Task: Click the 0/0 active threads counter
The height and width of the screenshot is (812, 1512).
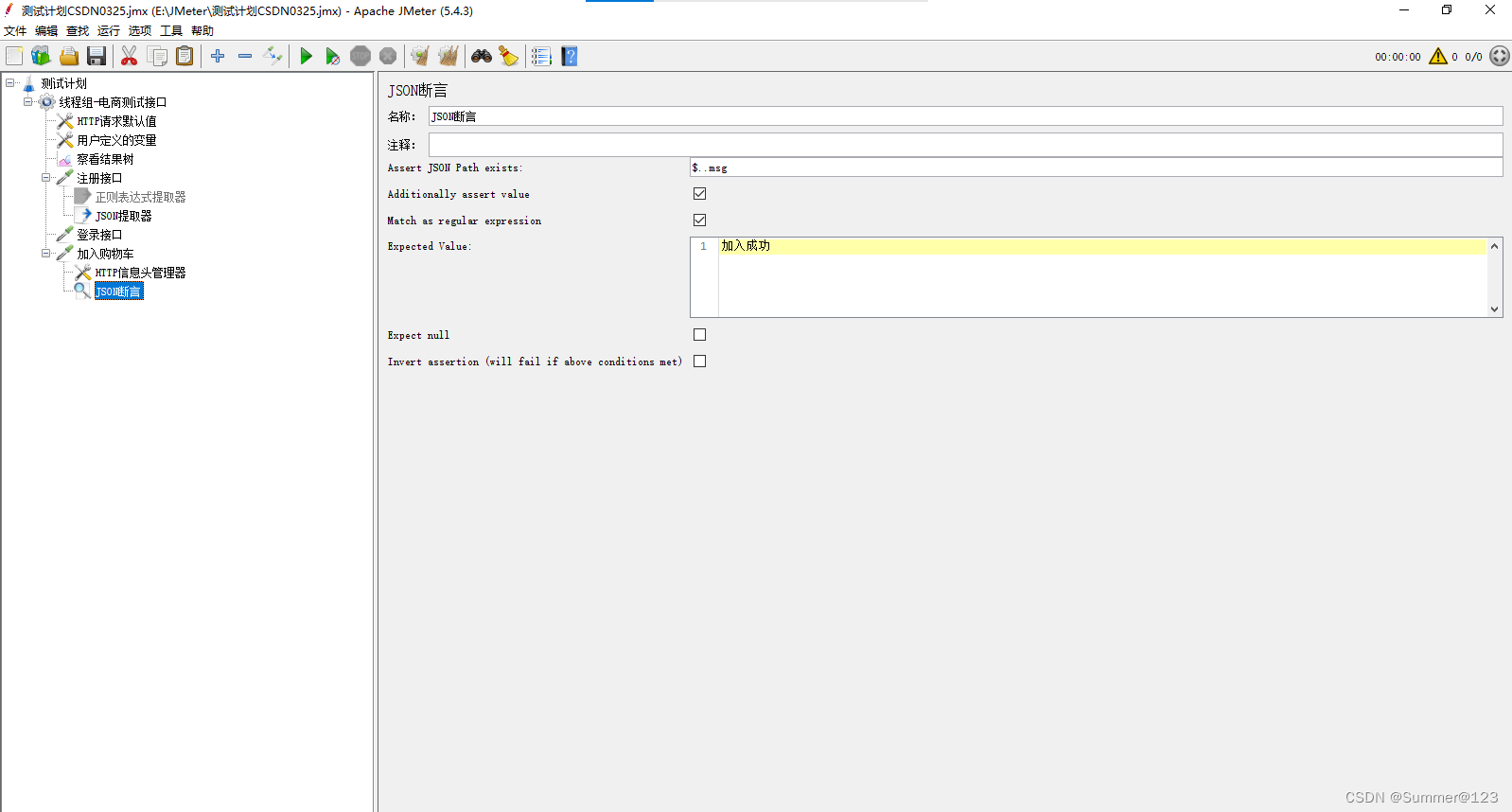Action: (1473, 58)
